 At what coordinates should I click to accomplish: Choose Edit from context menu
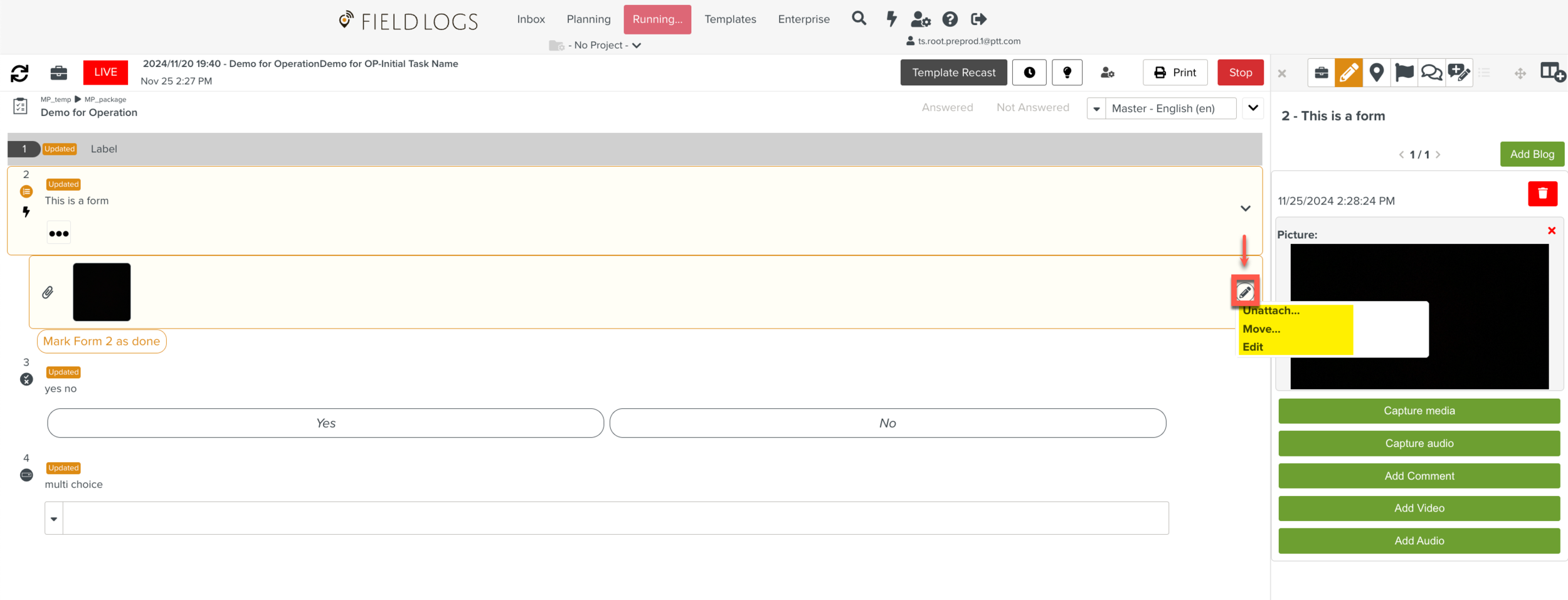[1253, 347]
